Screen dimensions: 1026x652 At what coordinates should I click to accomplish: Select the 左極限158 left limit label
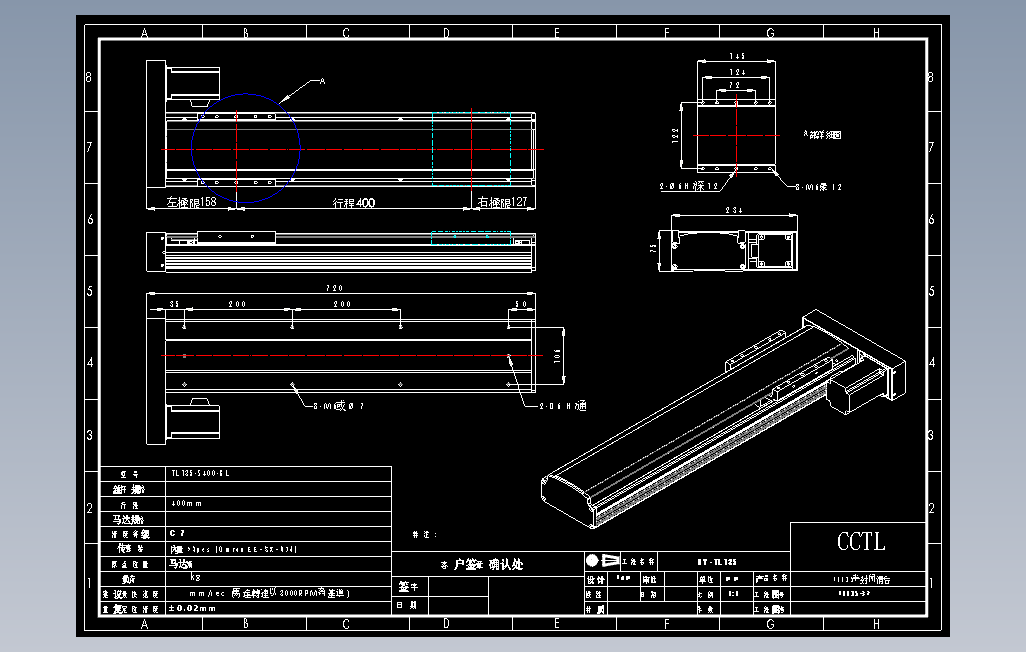pos(191,202)
